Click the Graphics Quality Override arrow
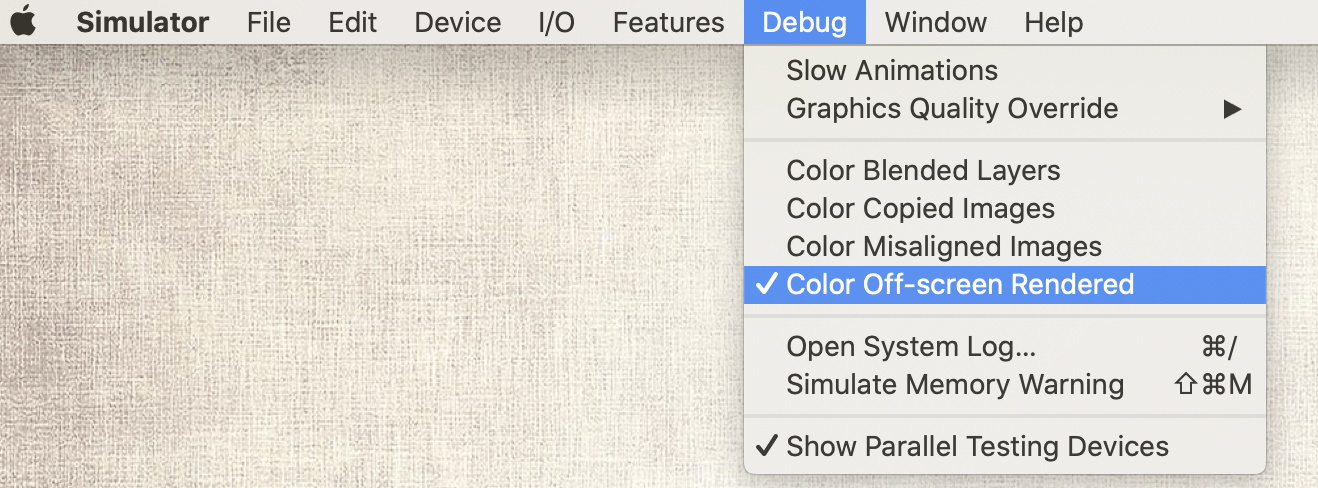Viewport: 1318px width, 488px height. [x=1233, y=109]
